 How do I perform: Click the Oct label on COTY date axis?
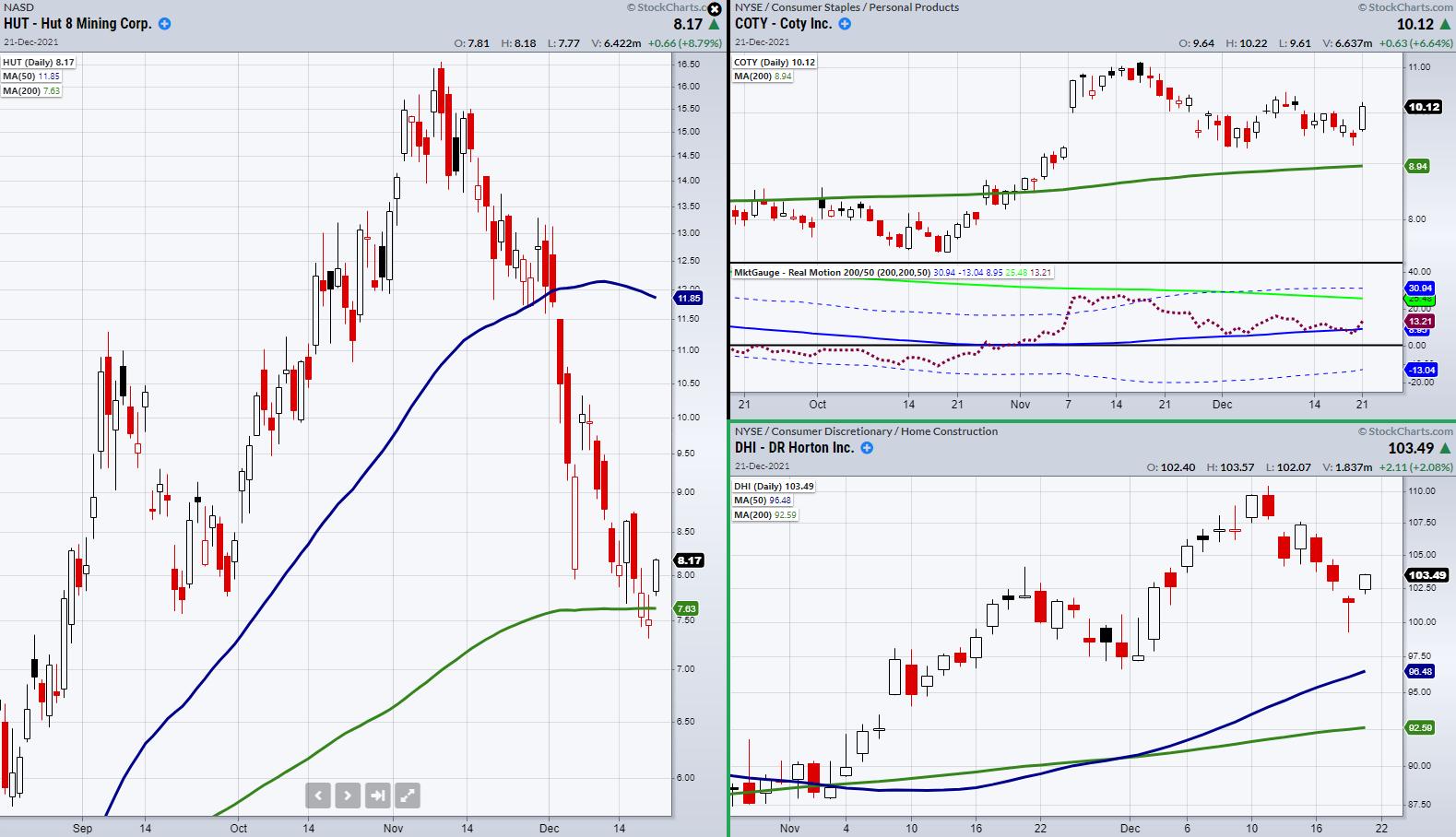817,404
